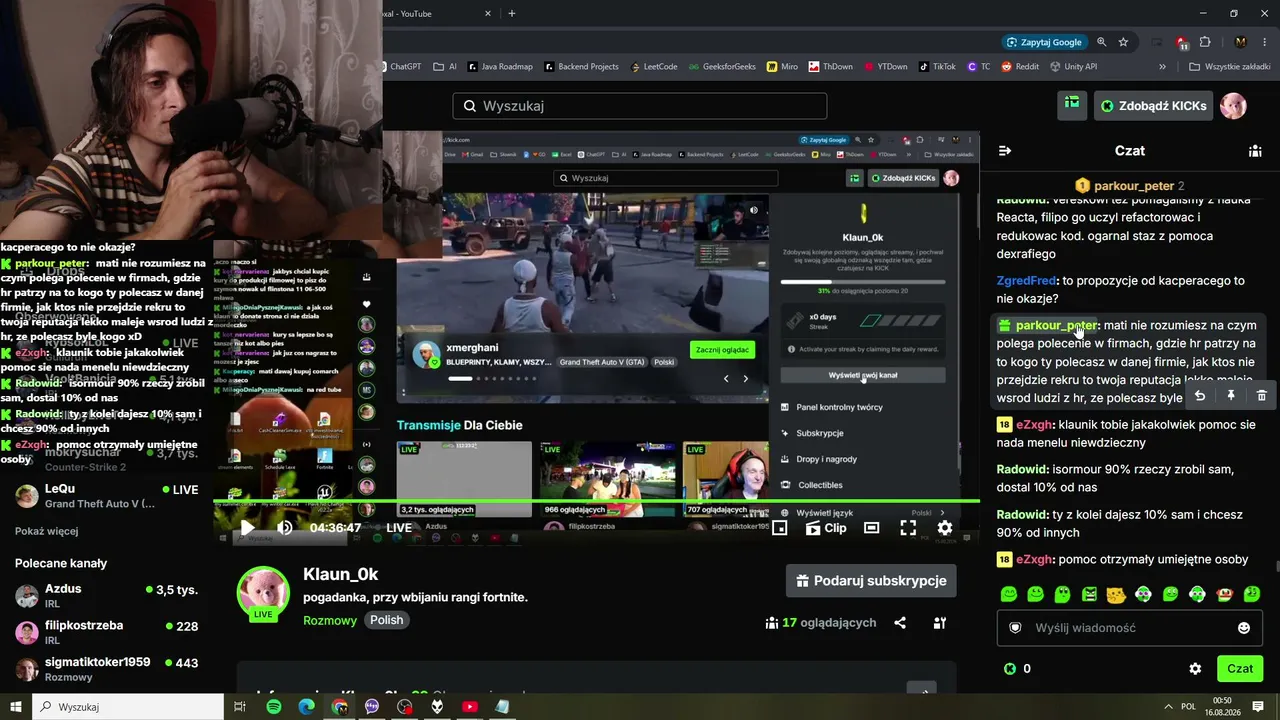Open the emoji picker in chat input
This screenshot has width=1280, height=720.
point(1244,628)
